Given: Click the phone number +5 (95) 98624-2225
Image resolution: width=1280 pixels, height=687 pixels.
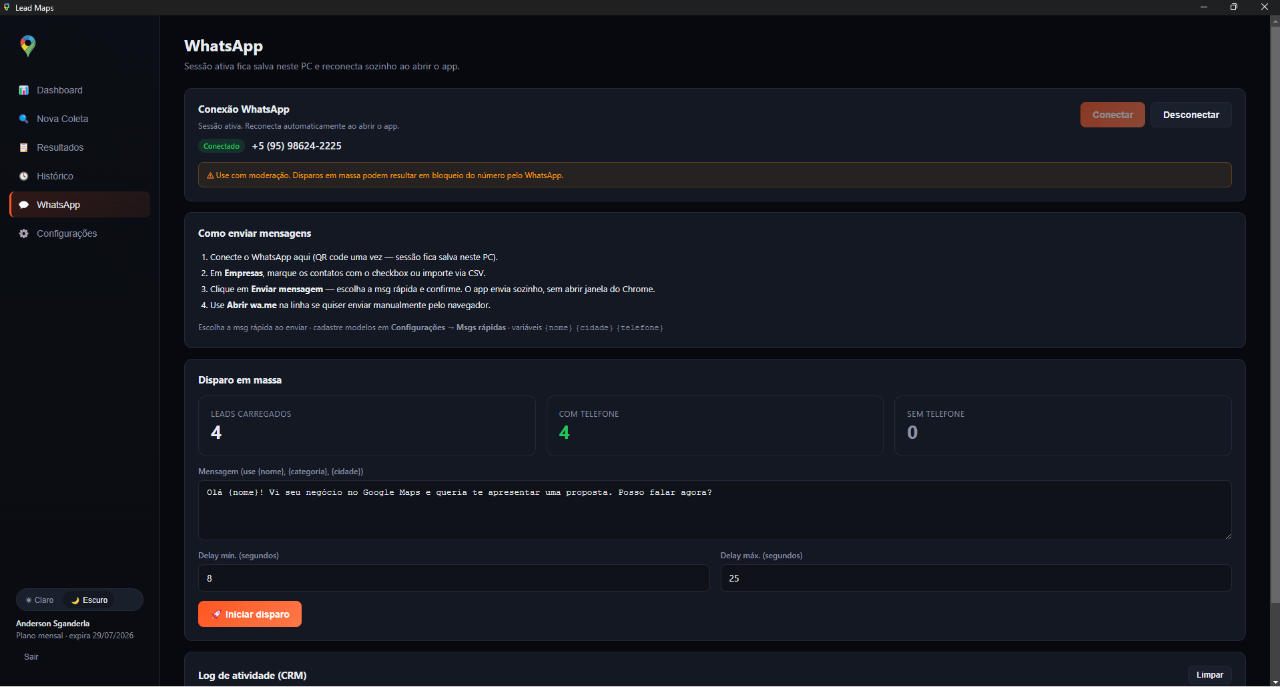Looking at the screenshot, I should pyautogui.click(x=297, y=146).
